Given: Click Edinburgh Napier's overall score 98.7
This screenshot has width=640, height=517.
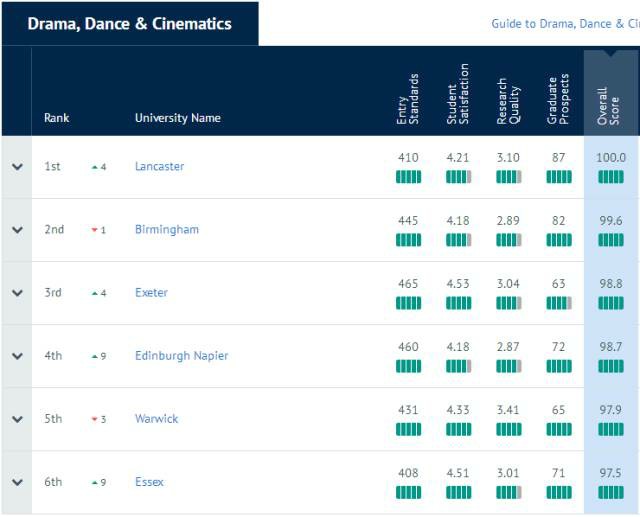Looking at the screenshot, I should 611,347.
